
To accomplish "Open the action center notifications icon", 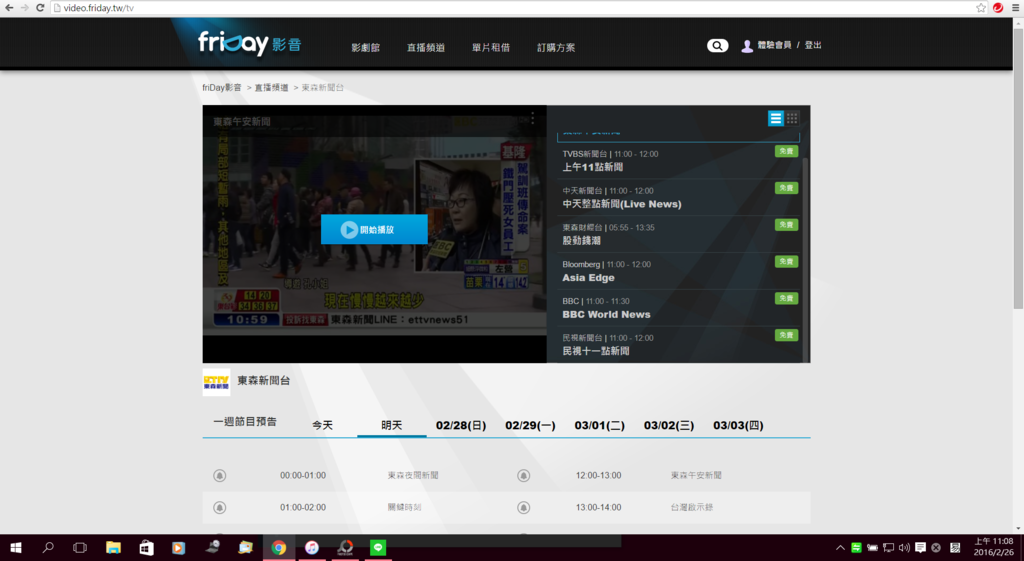I will tap(920, 547).
